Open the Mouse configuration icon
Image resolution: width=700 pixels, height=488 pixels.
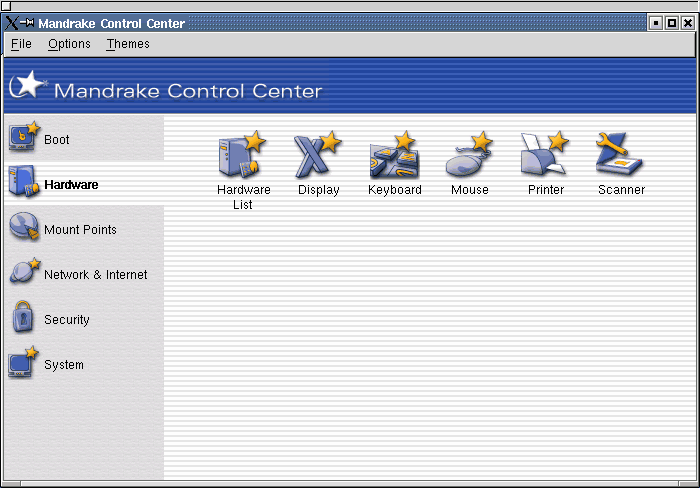coord(469,155)
